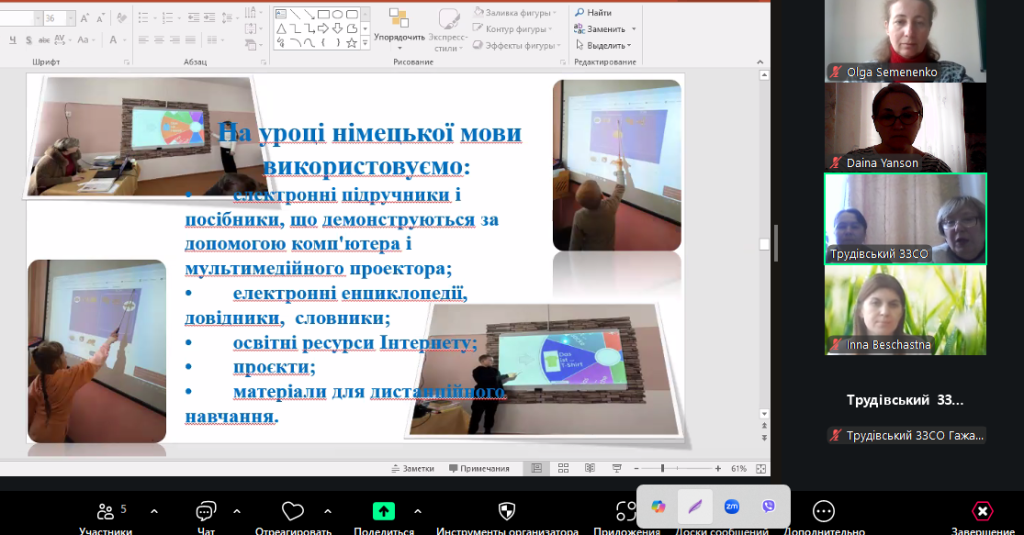Switch to Slide Sorter view
Screen dimensions: 1024x535
[563, 468]
